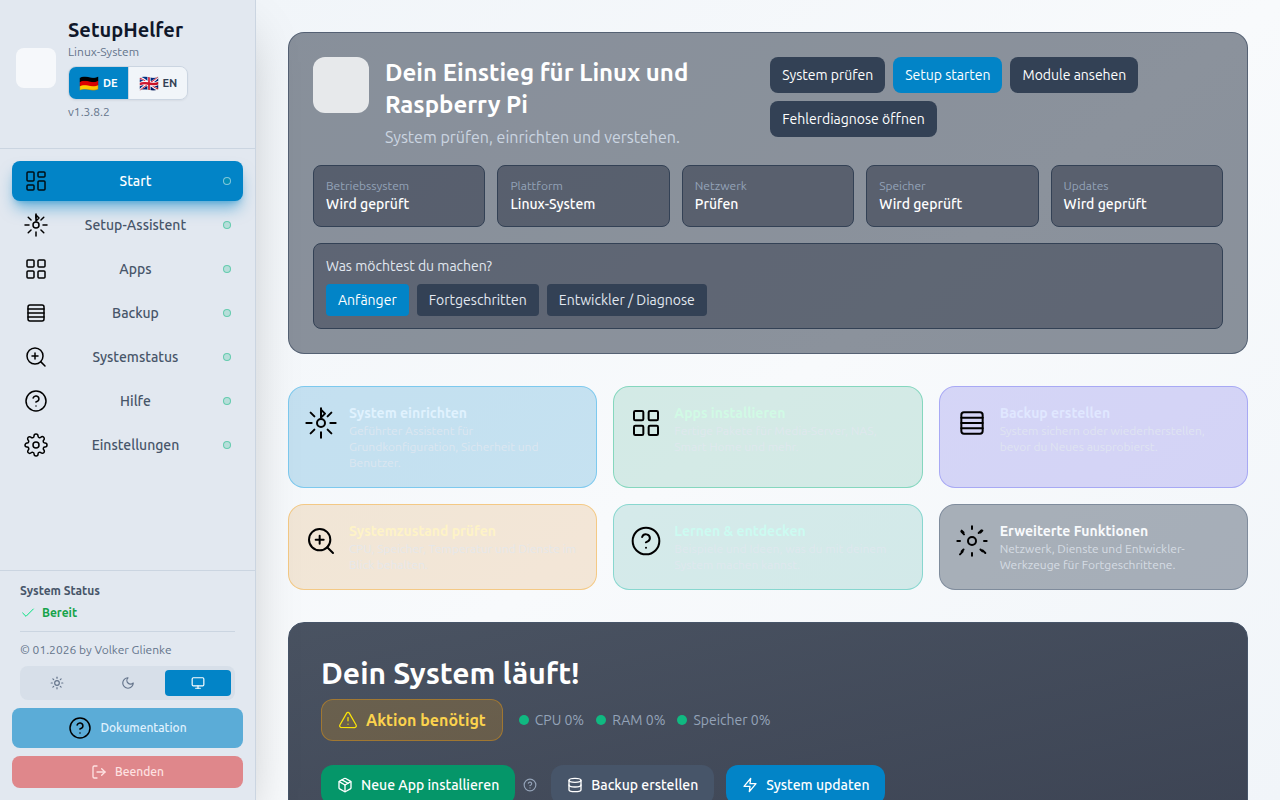Click the Systemzustand prüfen magnifier icon

click(x=321, y=541)
